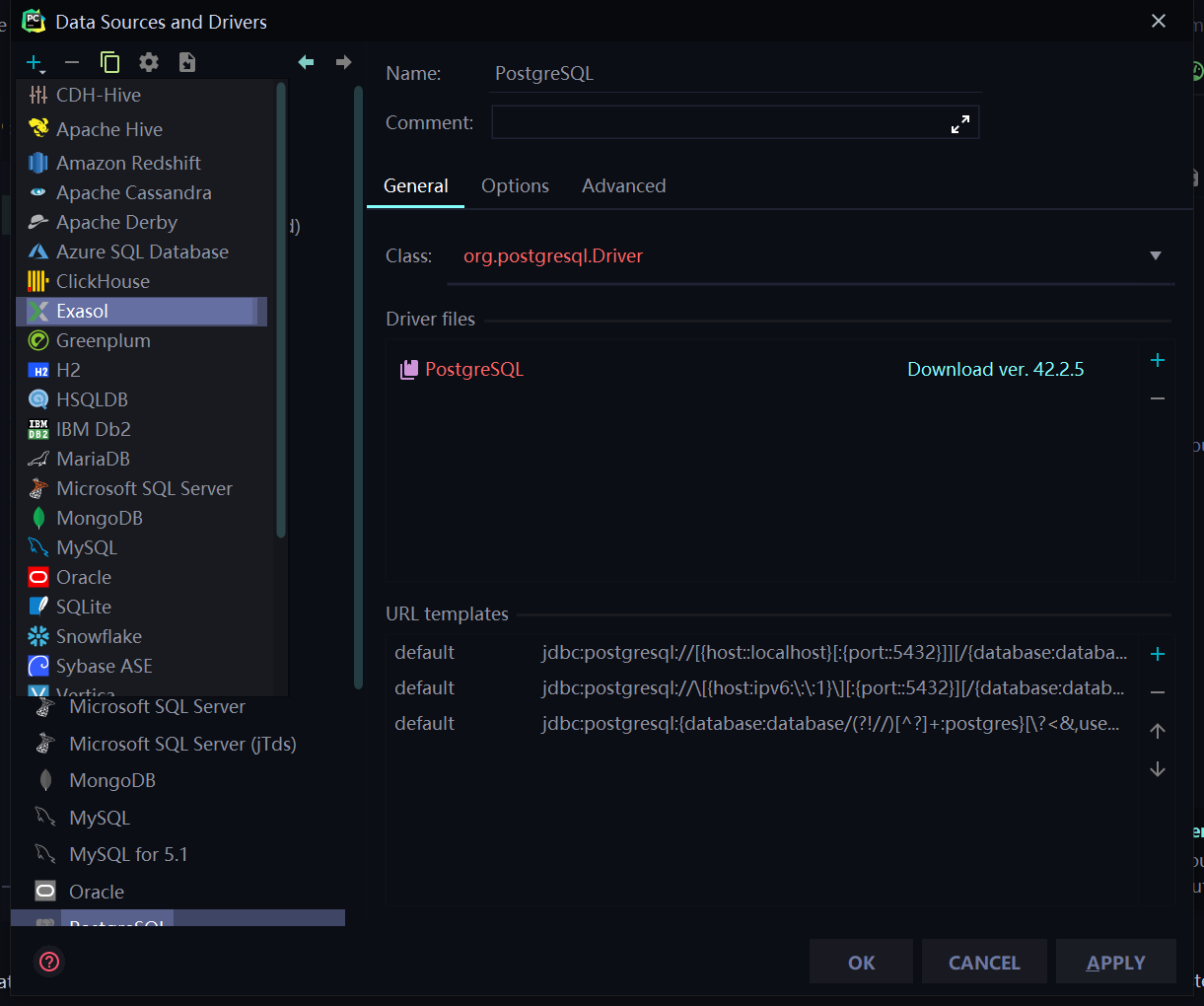The width and height of the screenshot is (1204, 1006).
Task: Open help with question mark icon
Action: tap(49, 962)
